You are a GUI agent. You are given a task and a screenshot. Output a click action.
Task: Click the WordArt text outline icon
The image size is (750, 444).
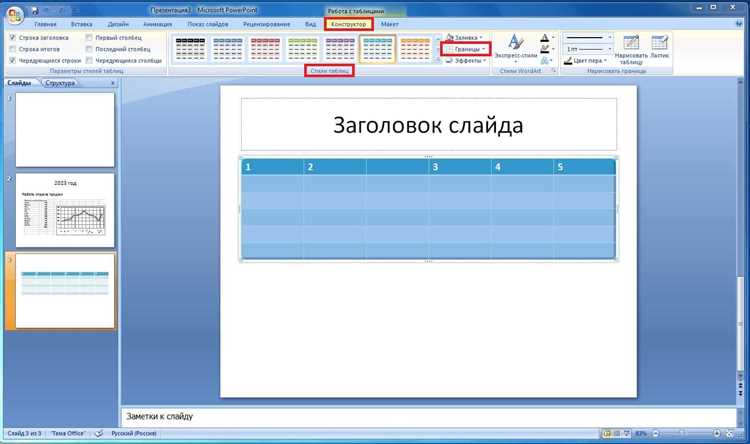tap(544, 49)
